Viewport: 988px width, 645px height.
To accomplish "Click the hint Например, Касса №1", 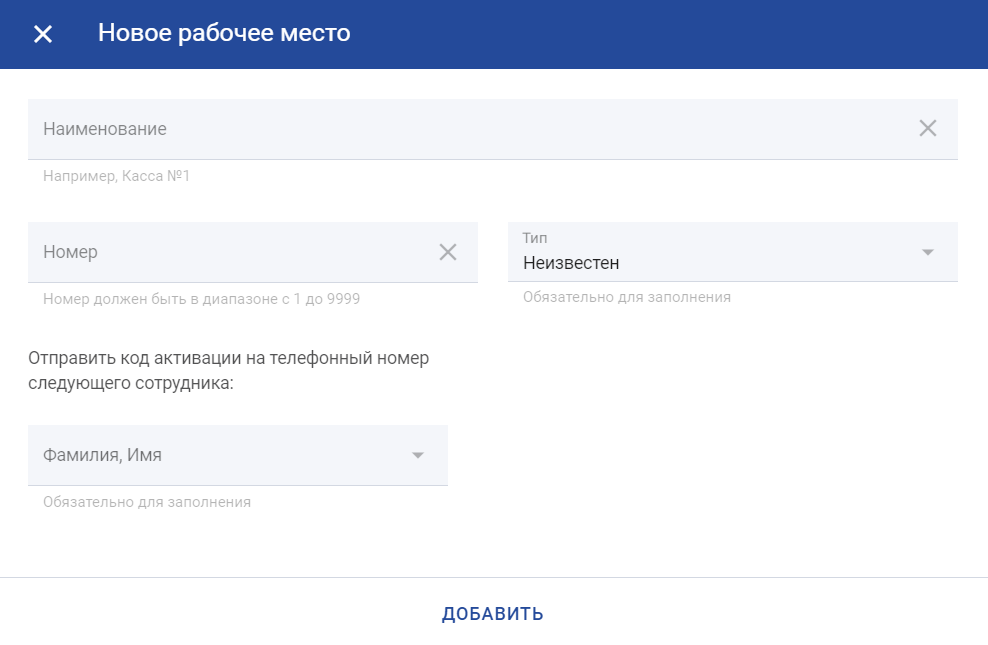I will click(116, 176).
